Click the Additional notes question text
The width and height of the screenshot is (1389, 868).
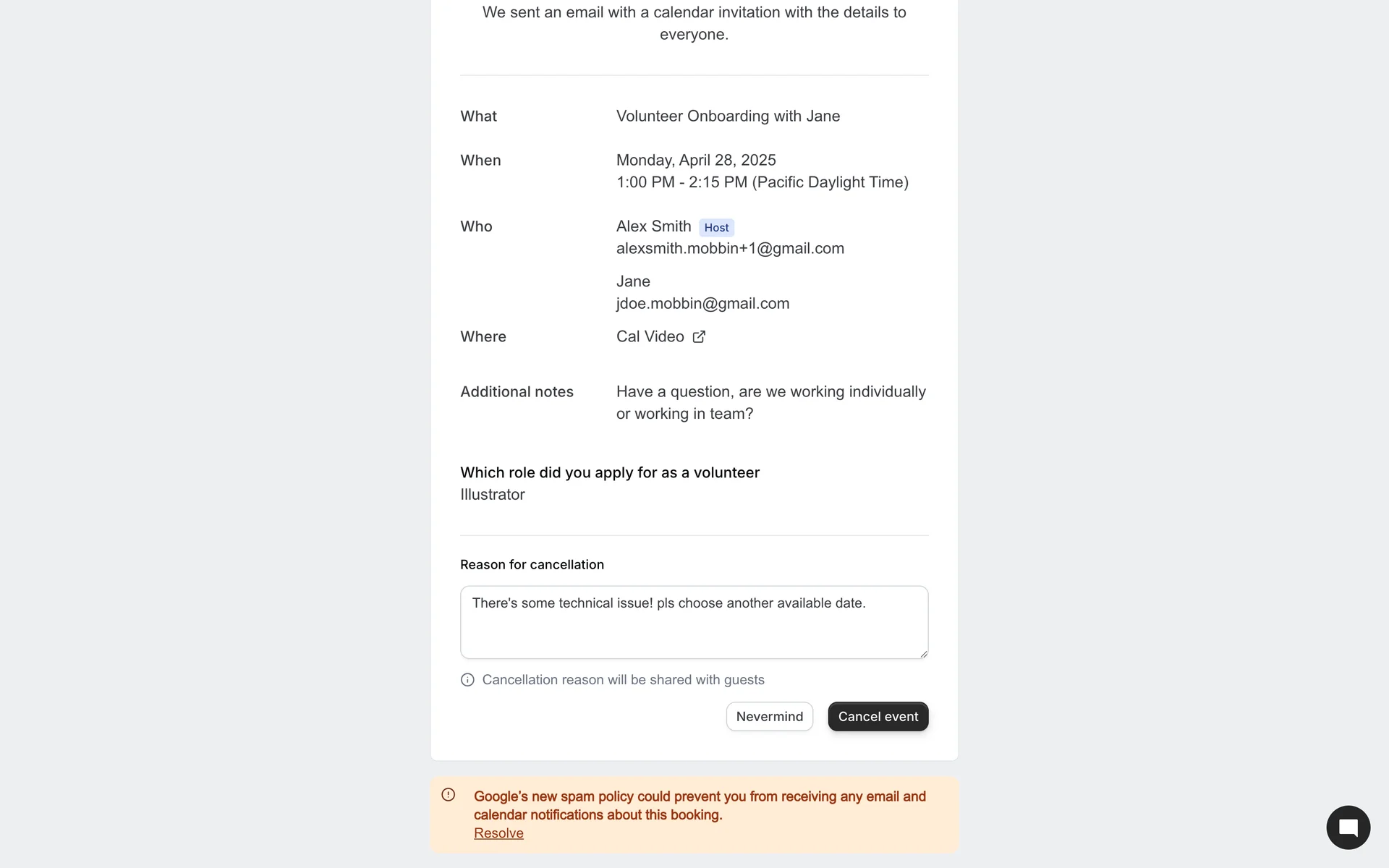[x=770, y=402]
